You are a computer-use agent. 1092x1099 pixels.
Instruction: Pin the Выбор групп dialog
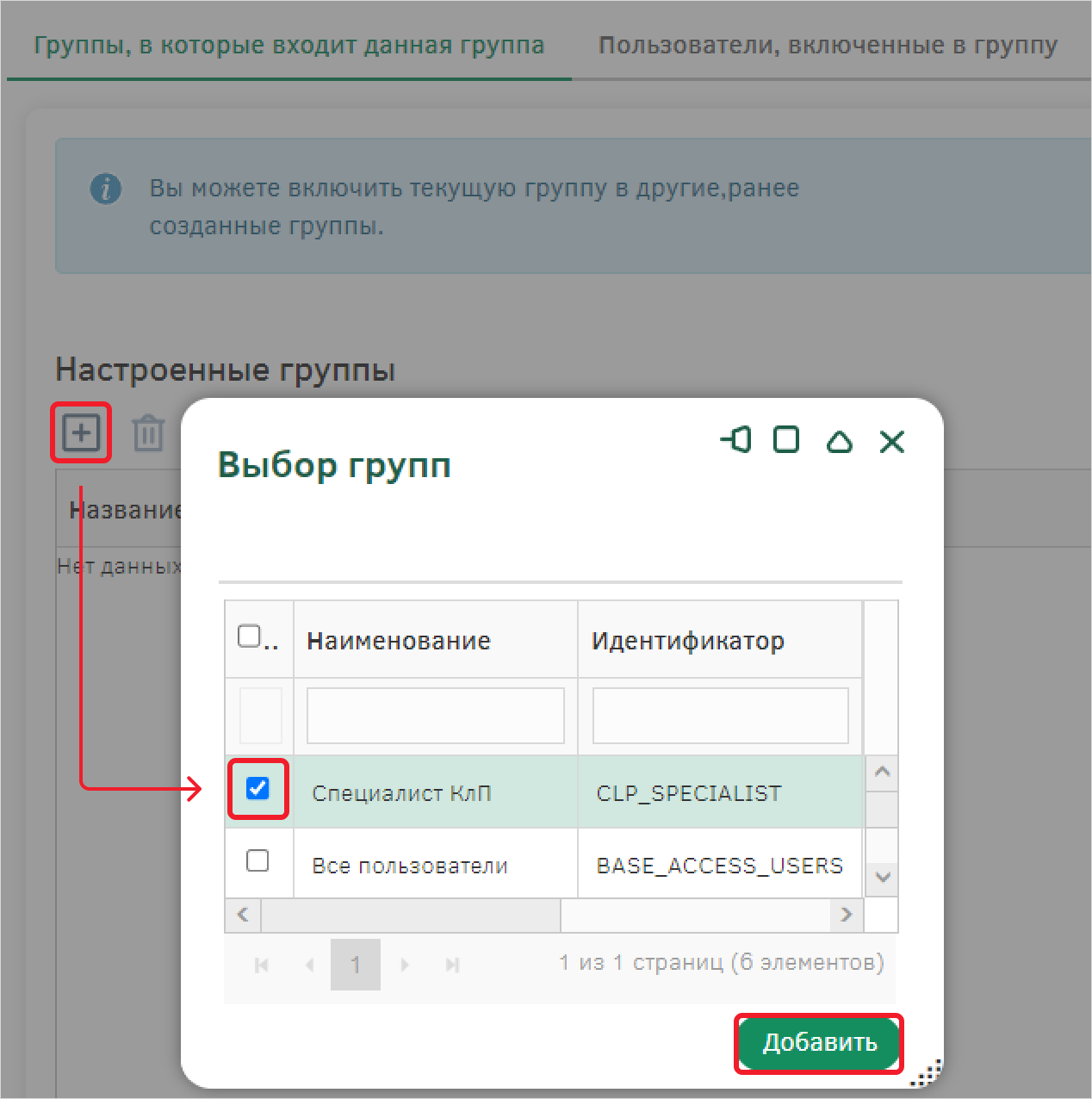pos(735,440)
